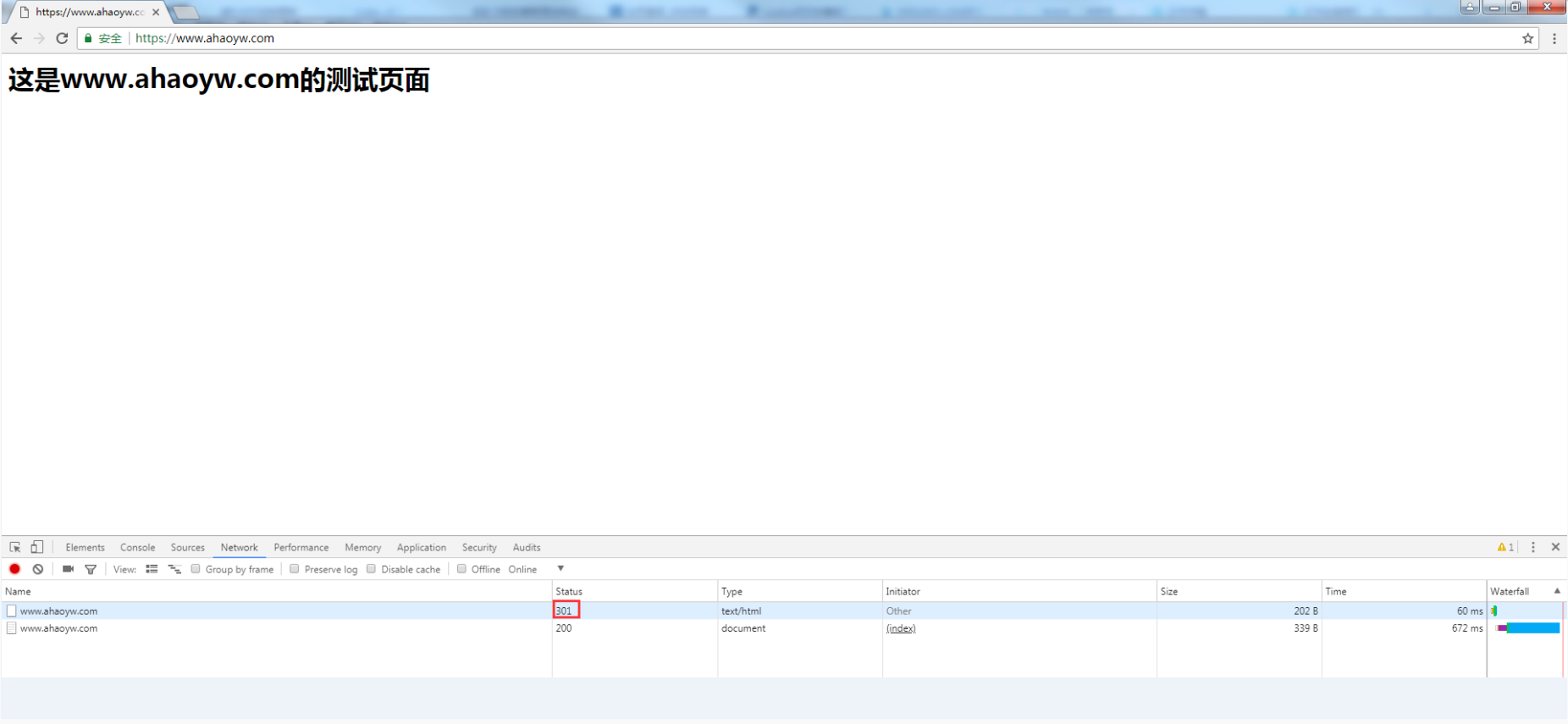Open the network filter funnel
The height and width of the screenshot is (724, 1568).
[91, 569]
